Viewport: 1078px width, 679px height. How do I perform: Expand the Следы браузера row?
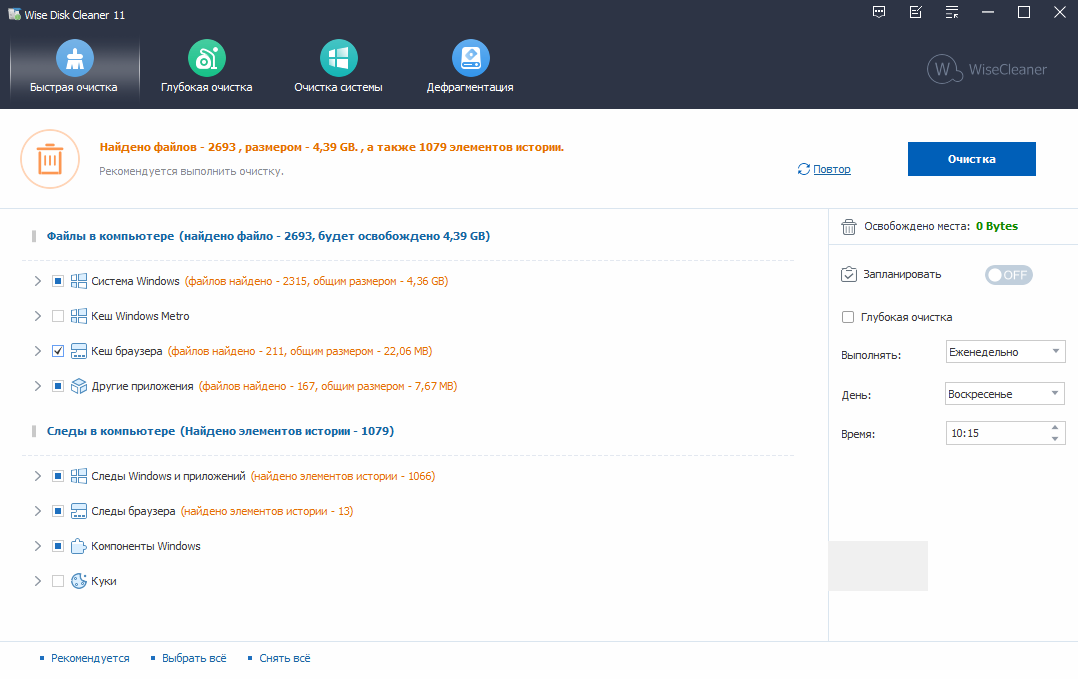[x=38, y=511]
